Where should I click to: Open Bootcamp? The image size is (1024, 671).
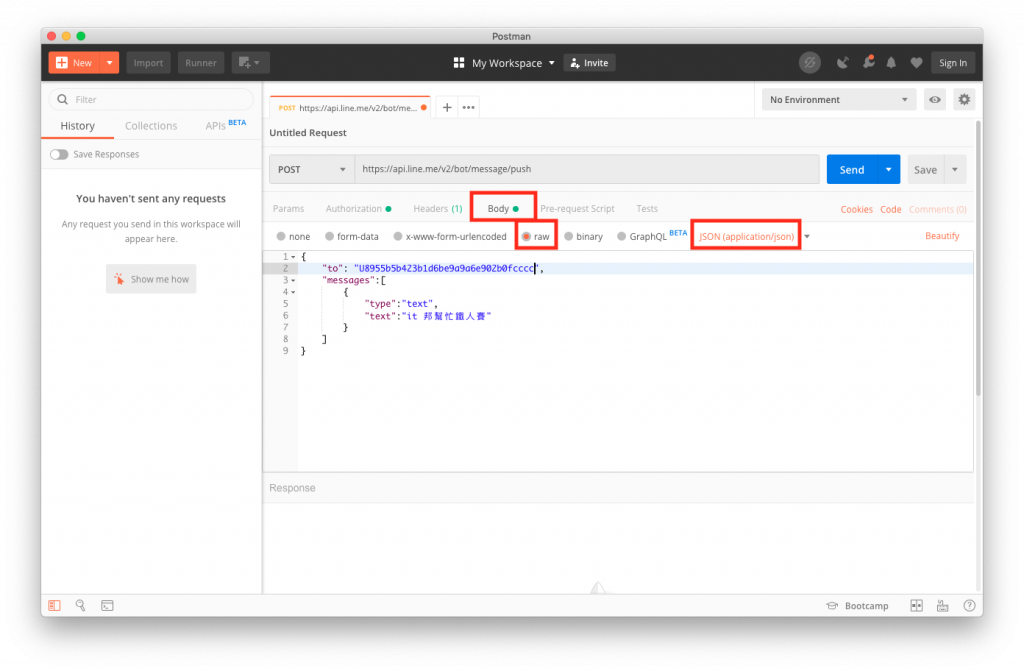tap(857, 606)
